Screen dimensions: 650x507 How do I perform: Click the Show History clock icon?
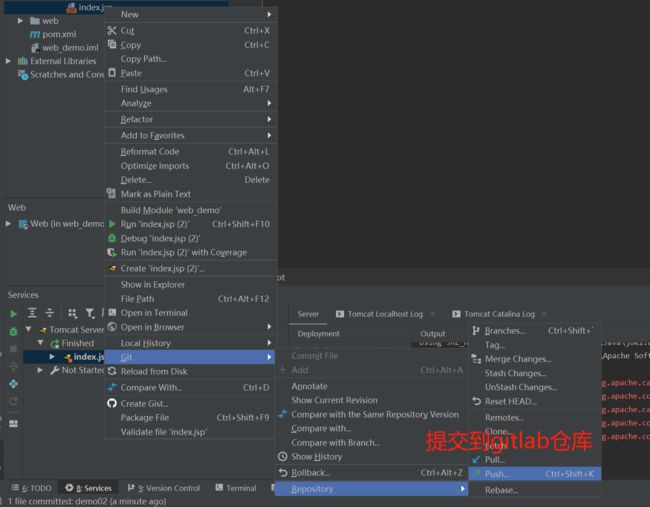283,456
